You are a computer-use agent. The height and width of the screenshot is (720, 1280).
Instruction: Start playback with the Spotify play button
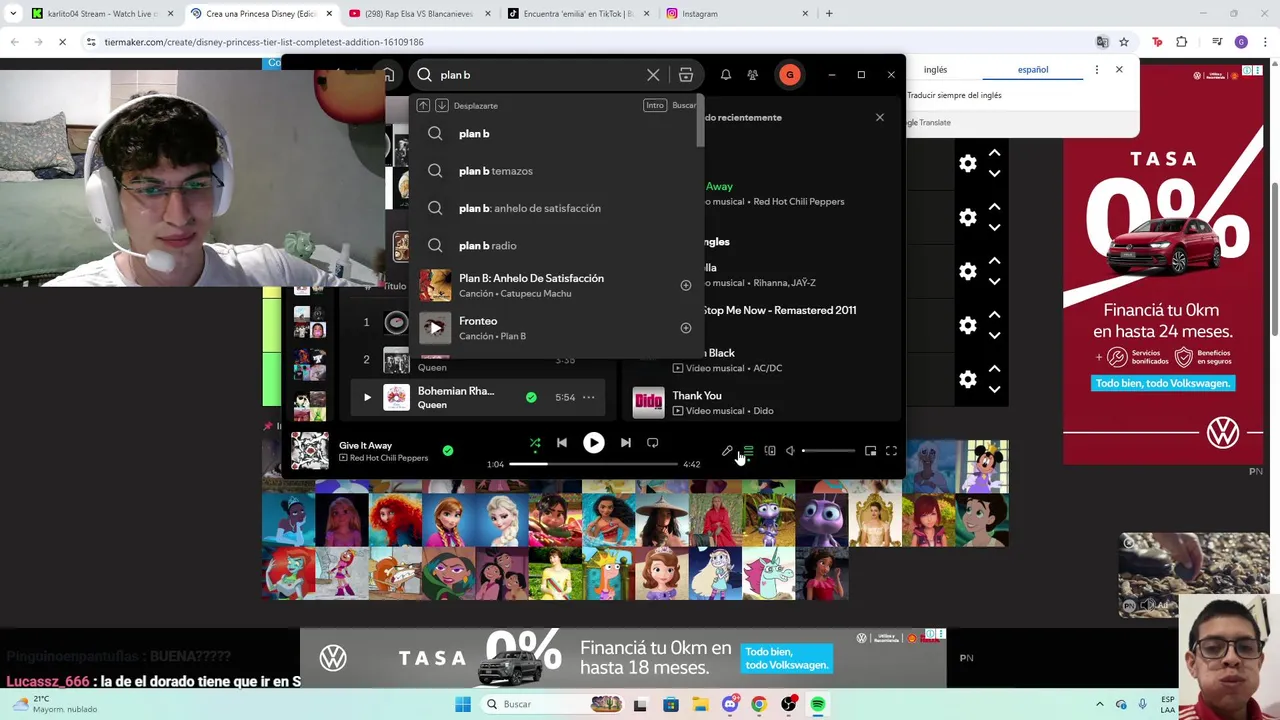tap(594, 443)
